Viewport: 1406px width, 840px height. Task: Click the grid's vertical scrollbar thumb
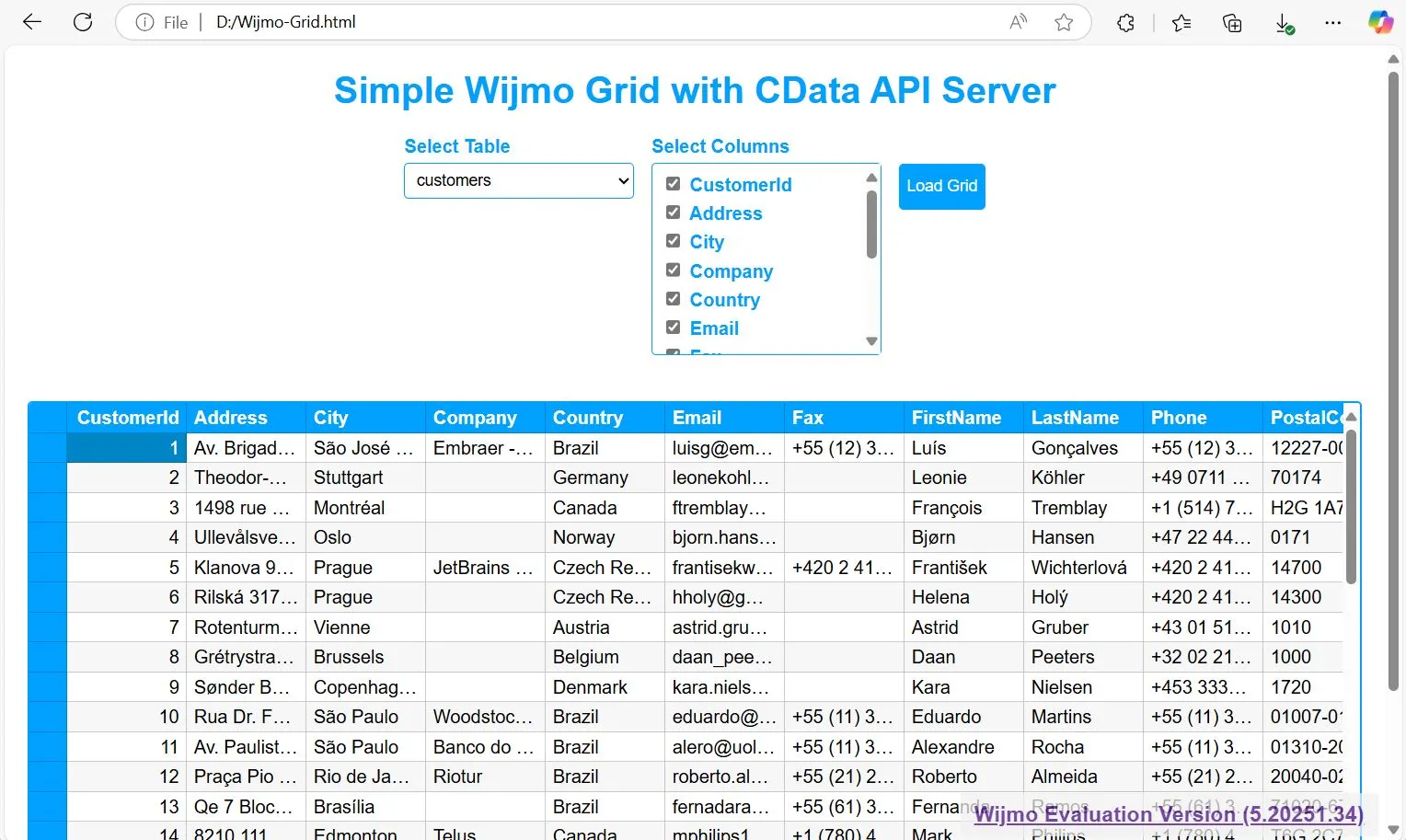(x=1351, y=506)
